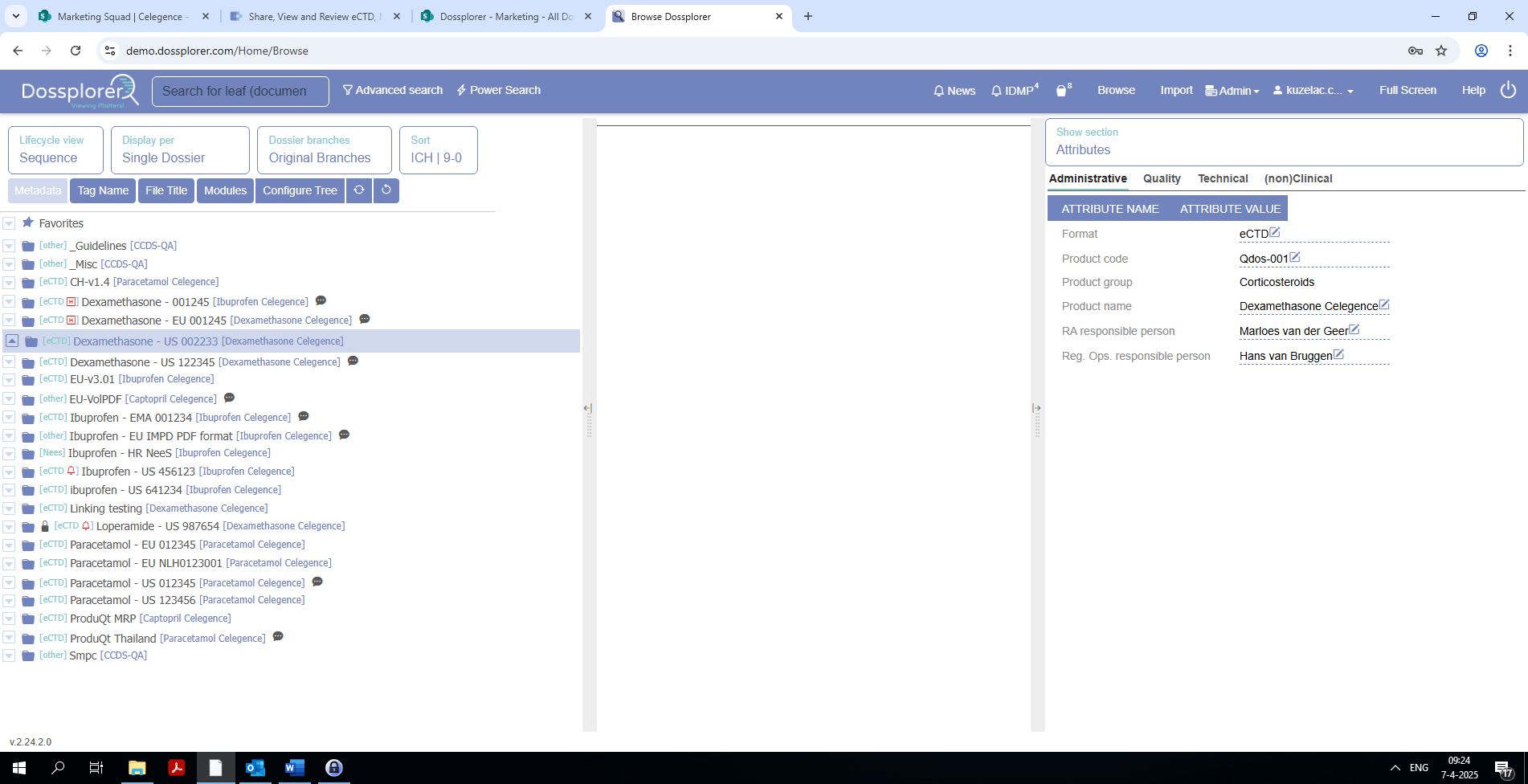This screenshot has height=784, width=1528.
Task: Open the Browse menu item
Action: (1116, 90)
